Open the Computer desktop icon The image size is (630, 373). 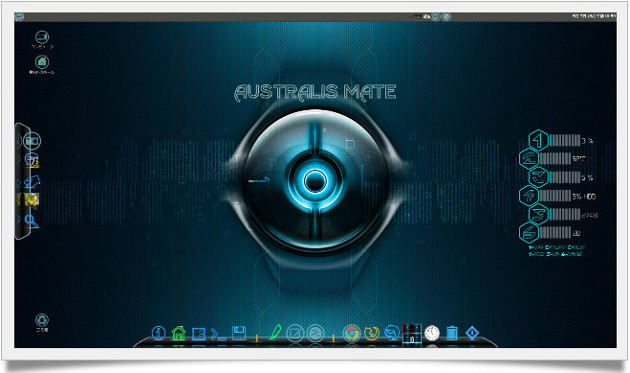(42, 38)
